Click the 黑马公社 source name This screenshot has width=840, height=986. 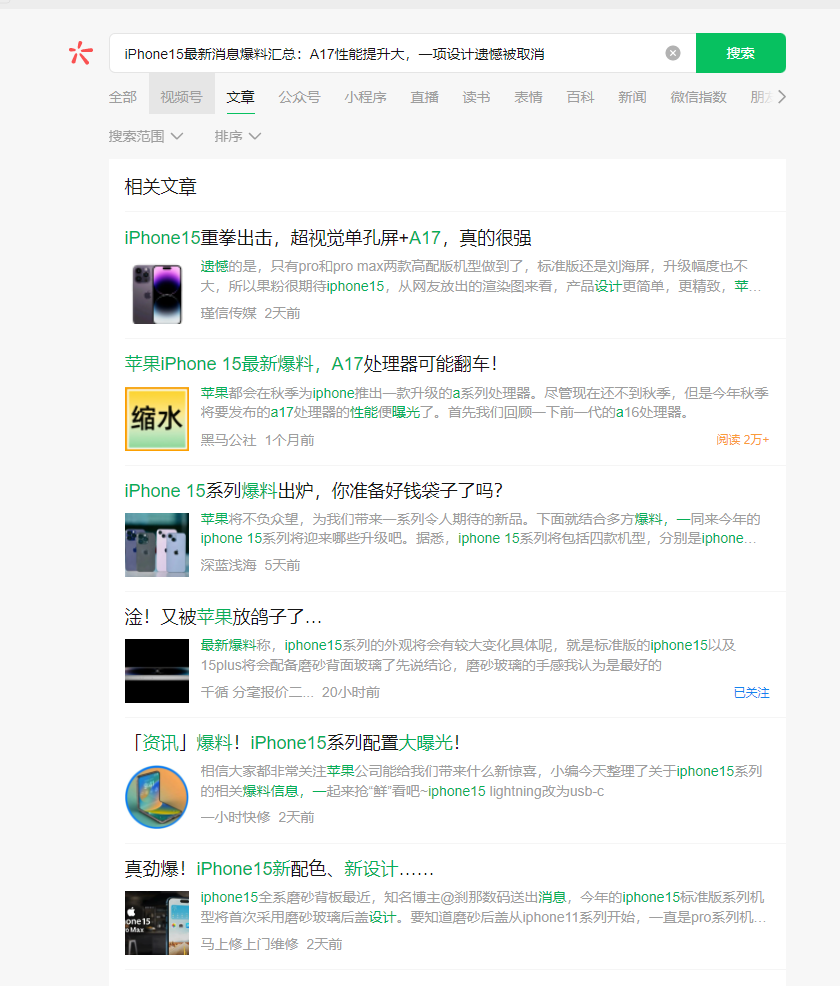click(x=228, y=440)
